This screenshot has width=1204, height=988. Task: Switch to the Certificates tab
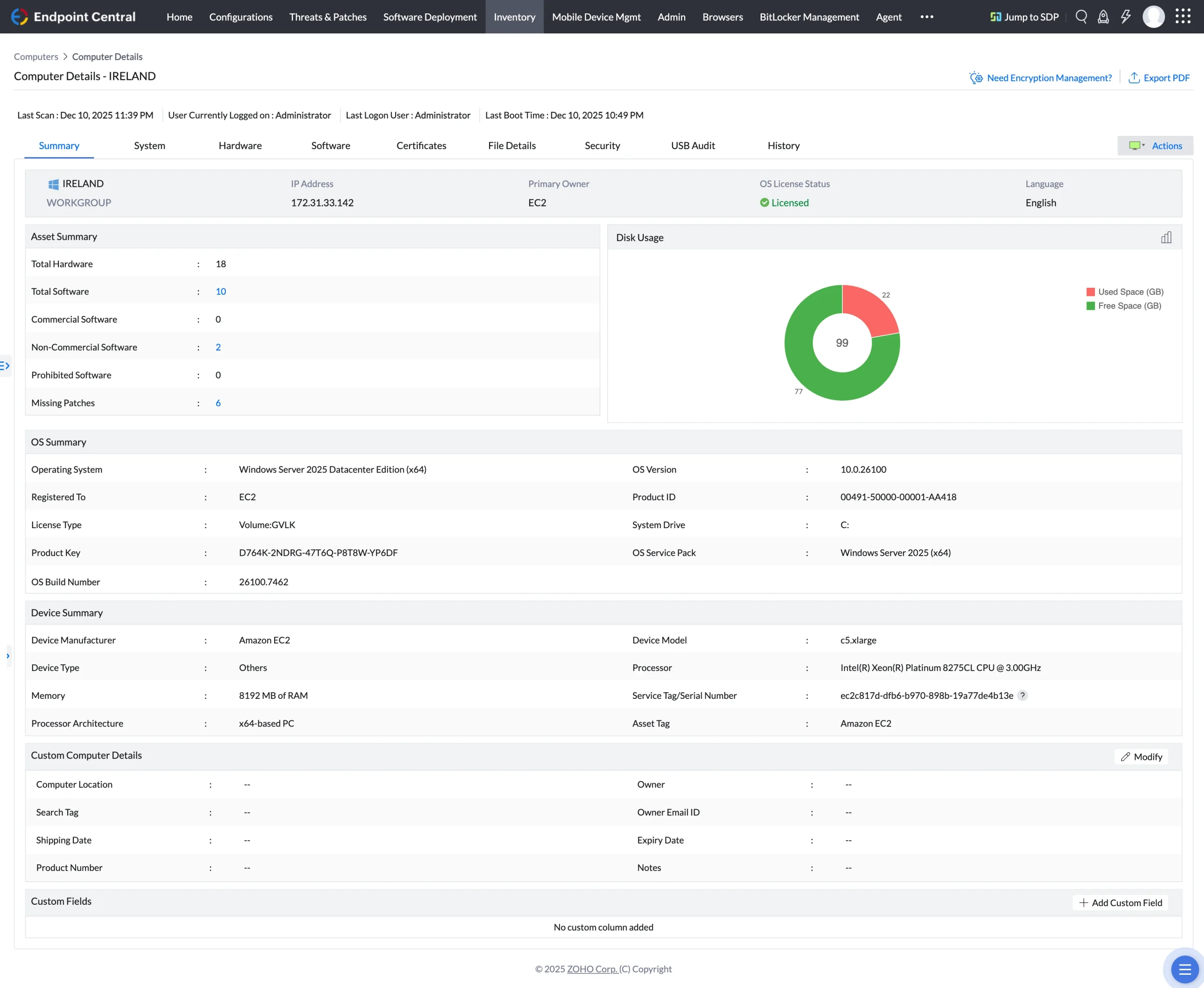pyautogui.click(x=421, y=146)
